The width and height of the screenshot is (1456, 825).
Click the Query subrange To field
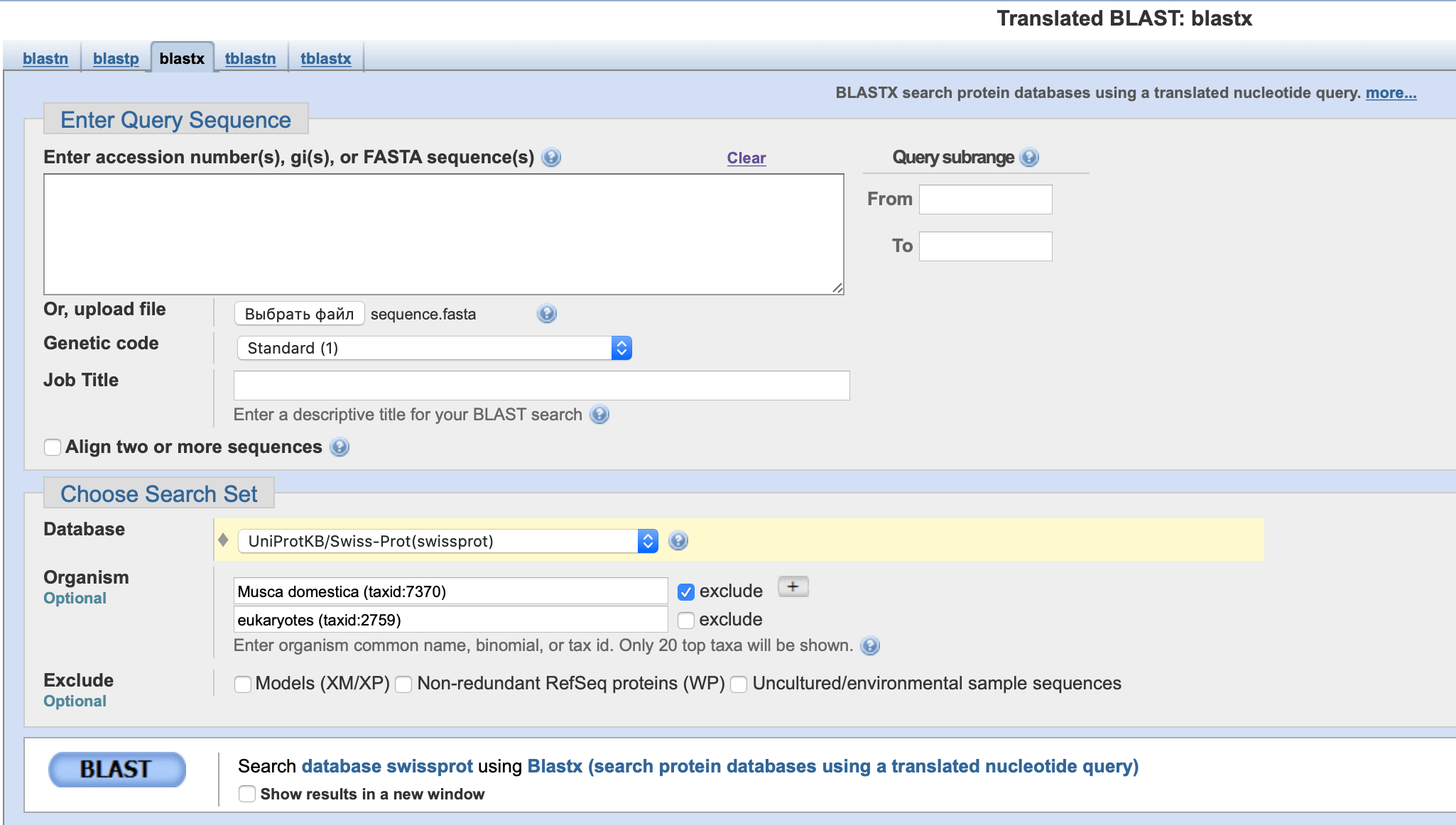tap(986, 246)
